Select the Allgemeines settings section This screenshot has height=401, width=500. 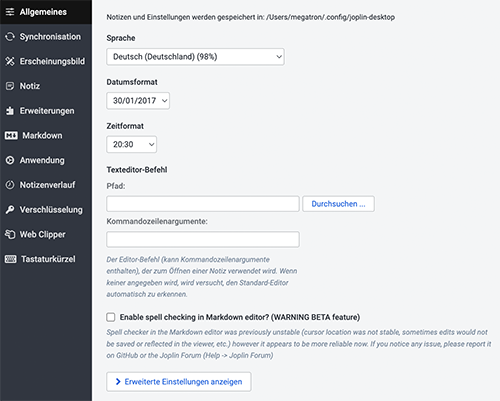[46, 12]
